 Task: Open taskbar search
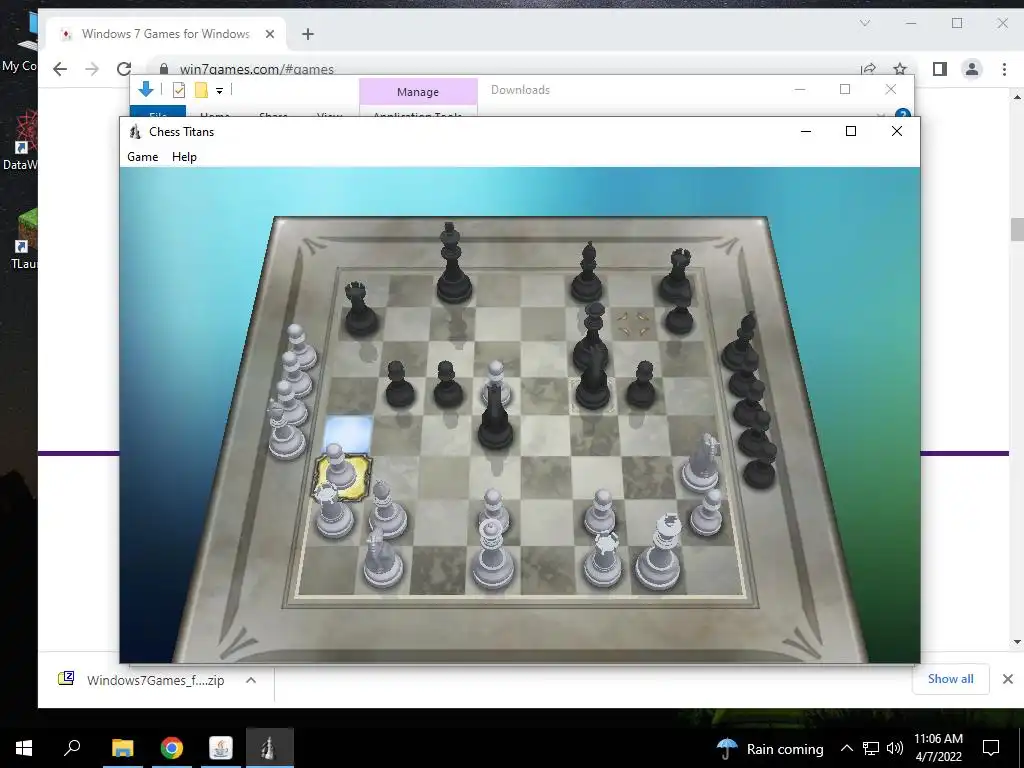(72, 748)
